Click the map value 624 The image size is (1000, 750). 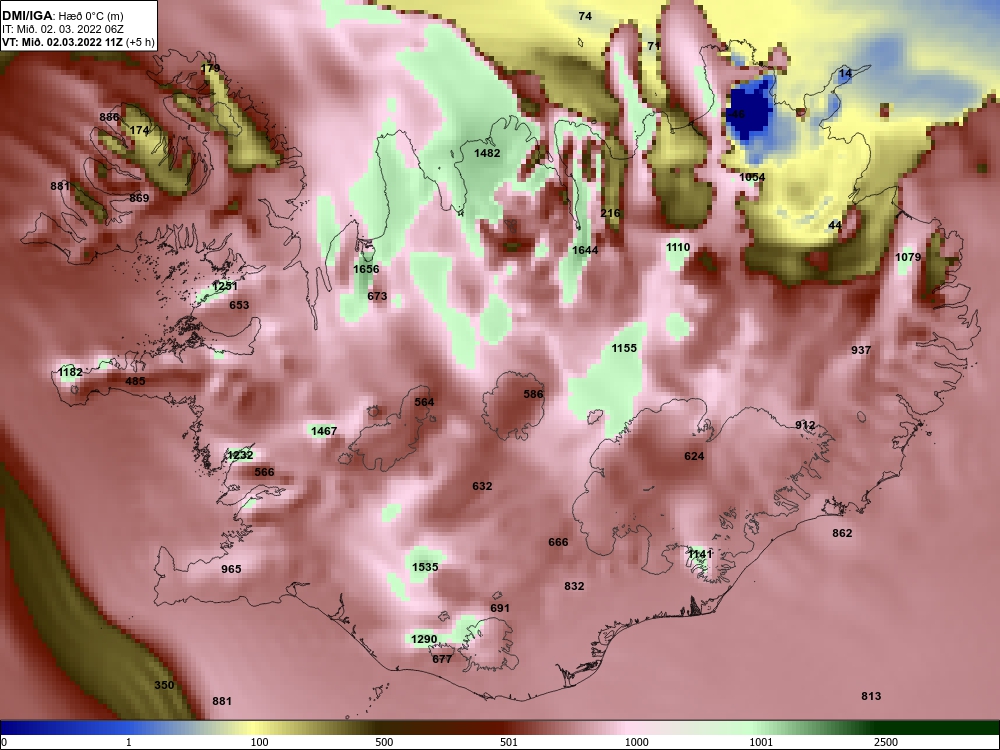694,456
